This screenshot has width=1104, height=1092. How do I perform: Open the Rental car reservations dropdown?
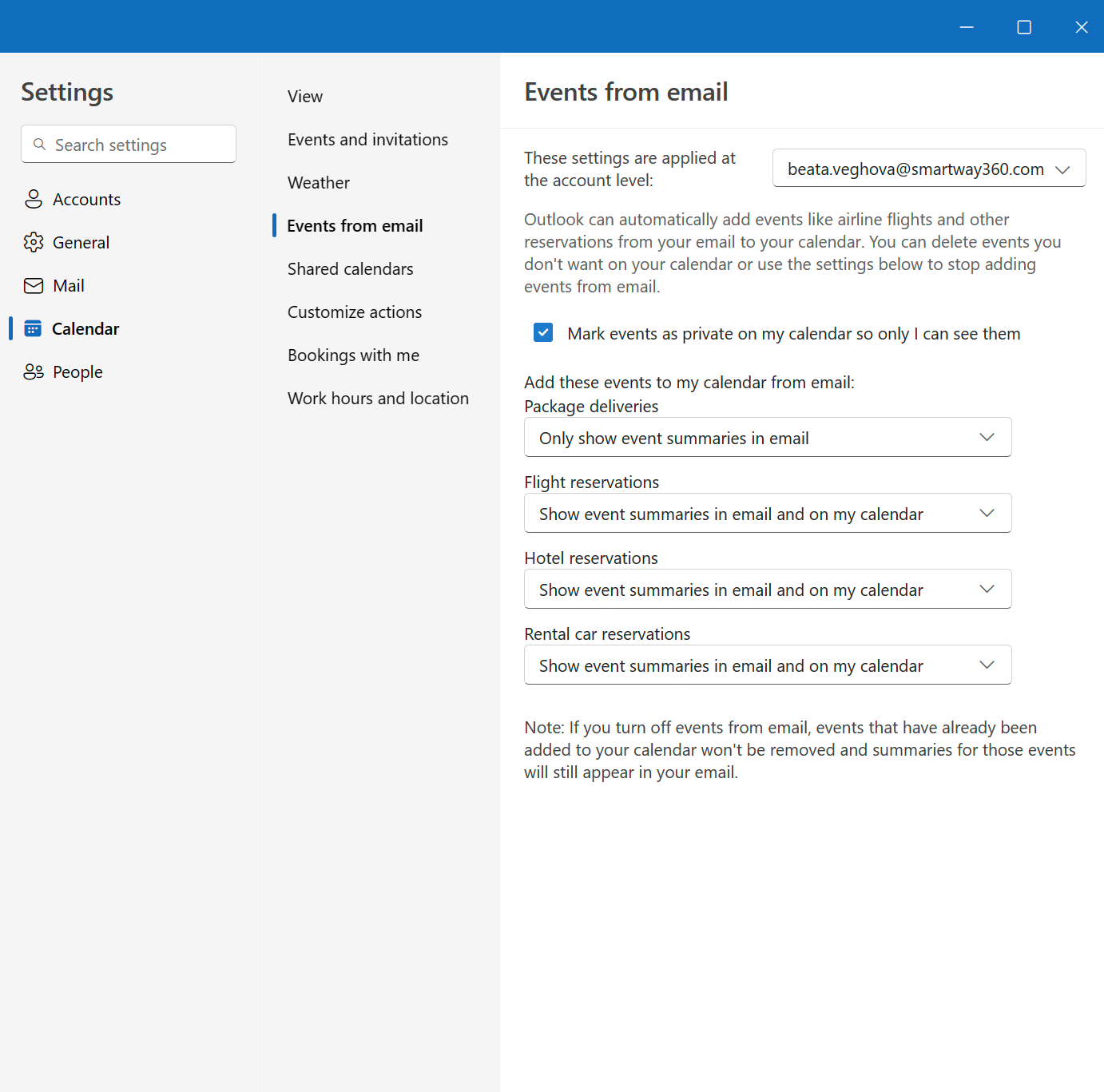768,665
